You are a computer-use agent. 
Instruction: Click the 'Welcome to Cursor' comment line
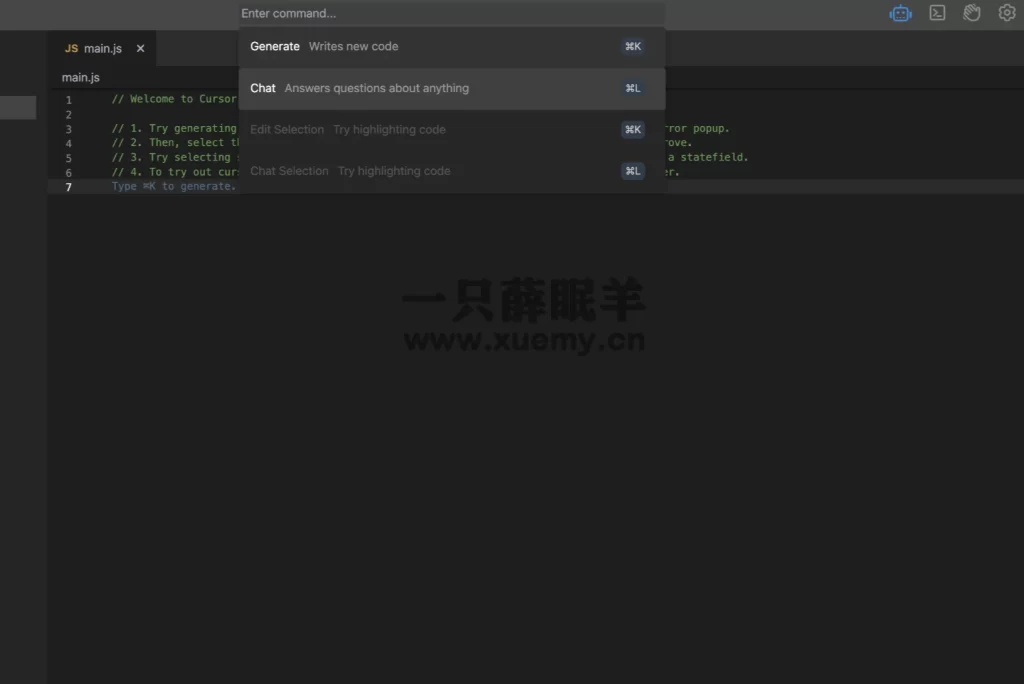coord(174,99)
